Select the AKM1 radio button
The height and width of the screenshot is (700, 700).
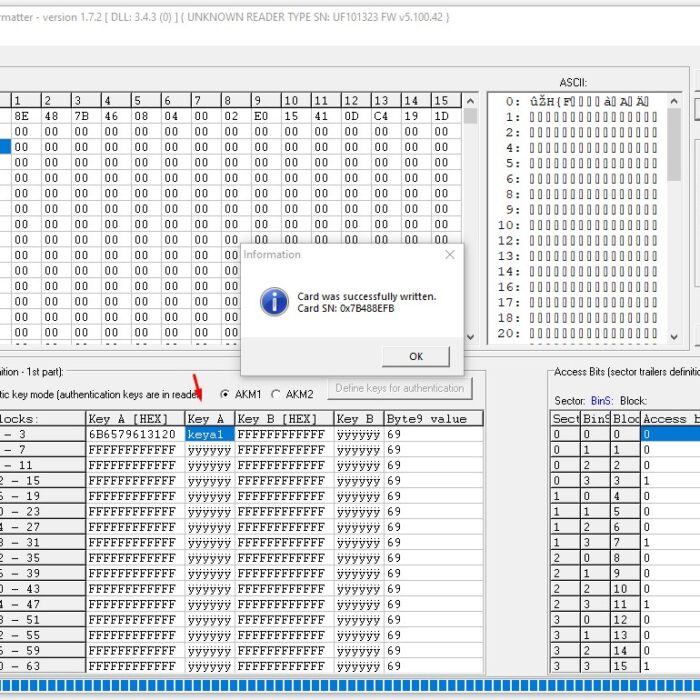[225, 394]
